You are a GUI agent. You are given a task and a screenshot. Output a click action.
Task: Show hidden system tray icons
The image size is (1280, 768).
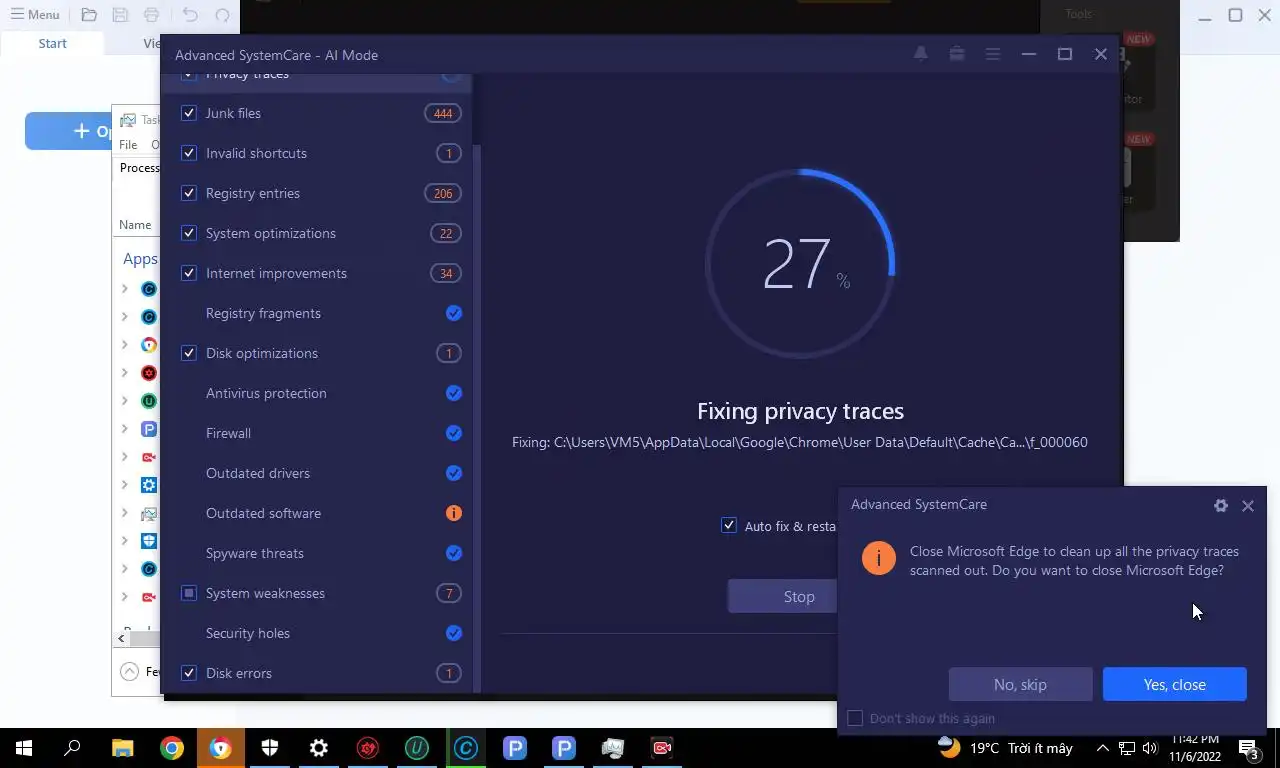(x=1103, y=748)
